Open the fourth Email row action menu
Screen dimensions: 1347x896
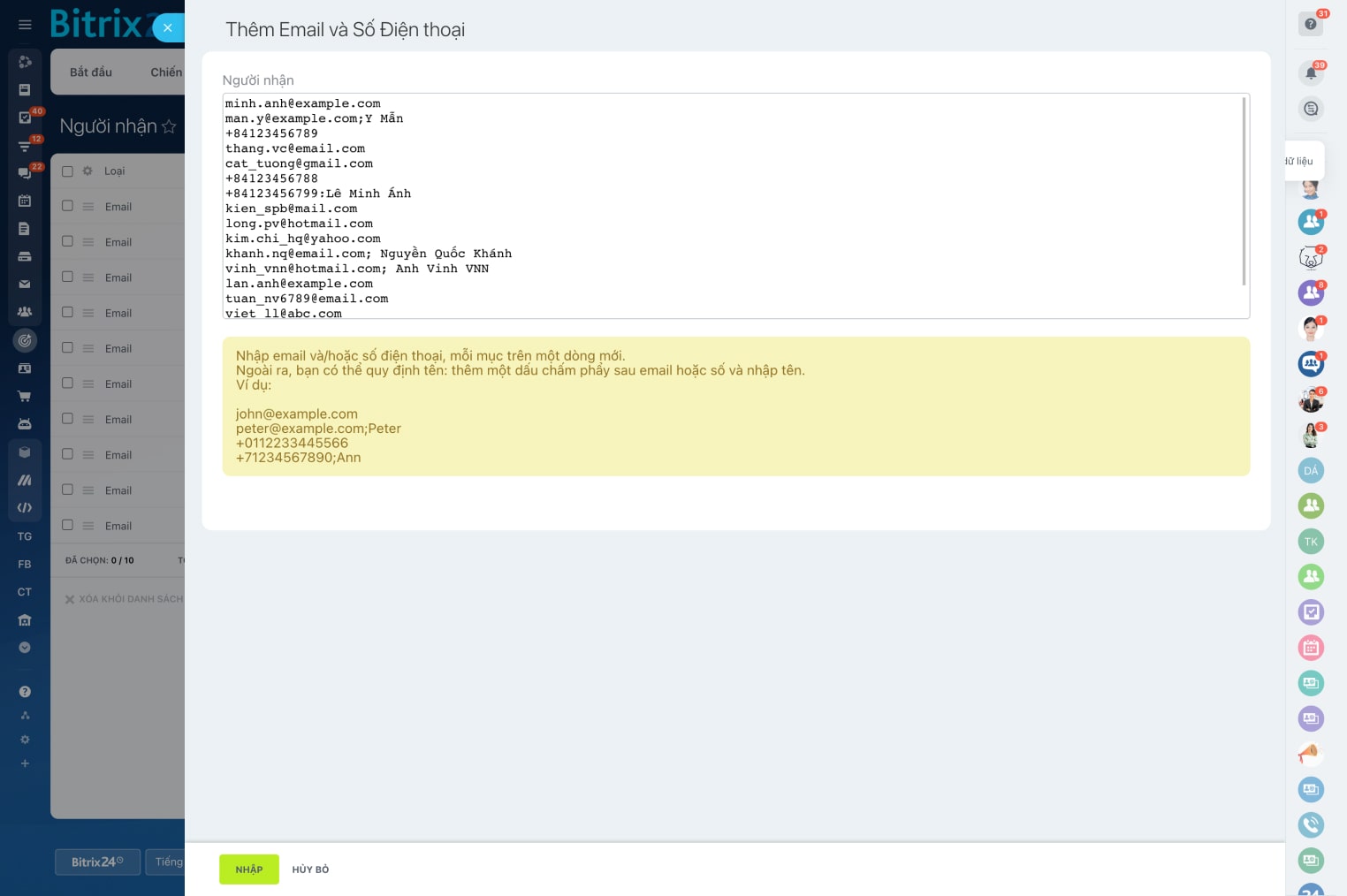tap(88, 313)
